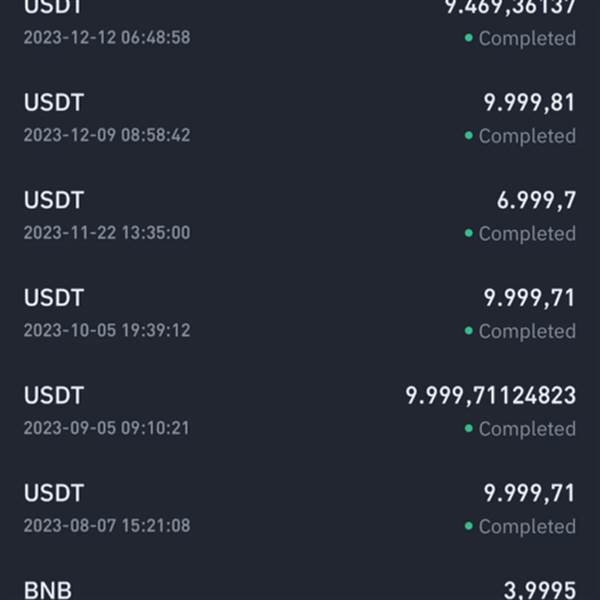
Task: Tap Completed status under 9.999,81
Action: pos(527,136)
